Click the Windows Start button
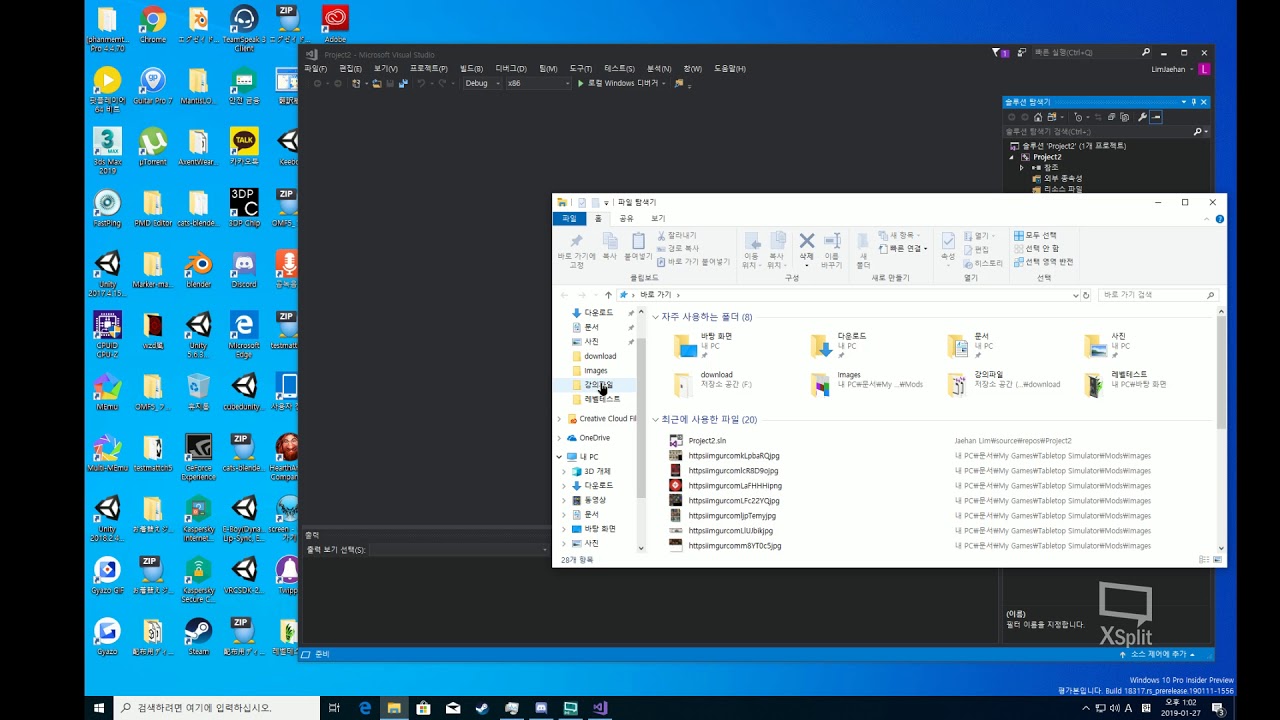The image size is (1280, 720). click(99, 708)
